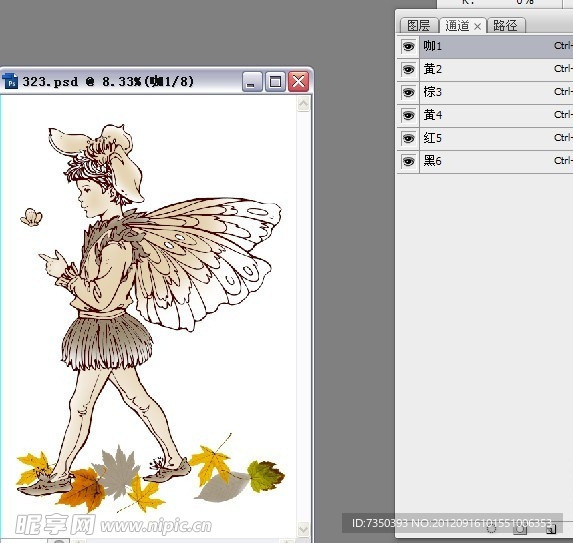Maximize the 323.psd document window
Image resolution: width=573 pixels, height=543 pixels.
pyautogui.click(x=275, y=81)
